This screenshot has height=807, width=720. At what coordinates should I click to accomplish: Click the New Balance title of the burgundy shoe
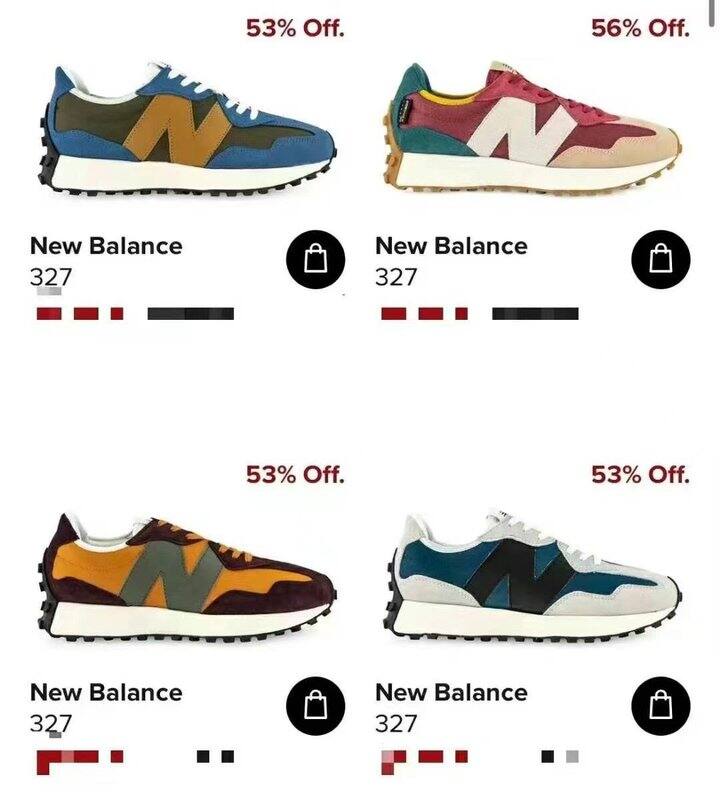click(451, 246)
